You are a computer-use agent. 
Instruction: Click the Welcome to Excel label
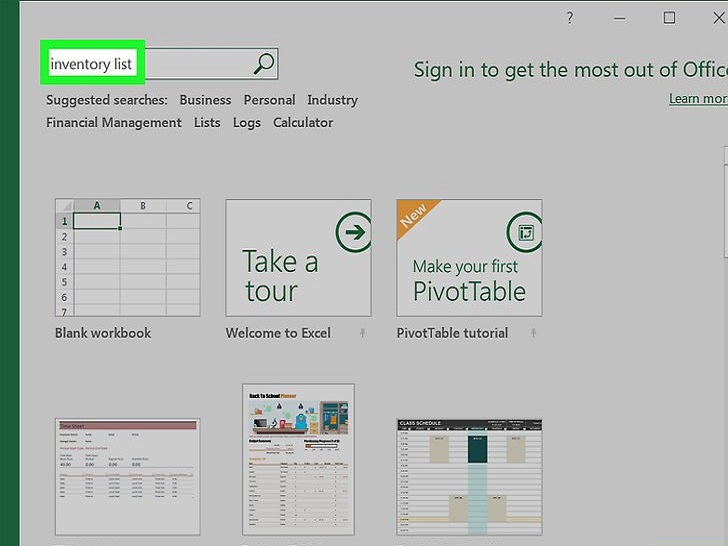point(278,333)
